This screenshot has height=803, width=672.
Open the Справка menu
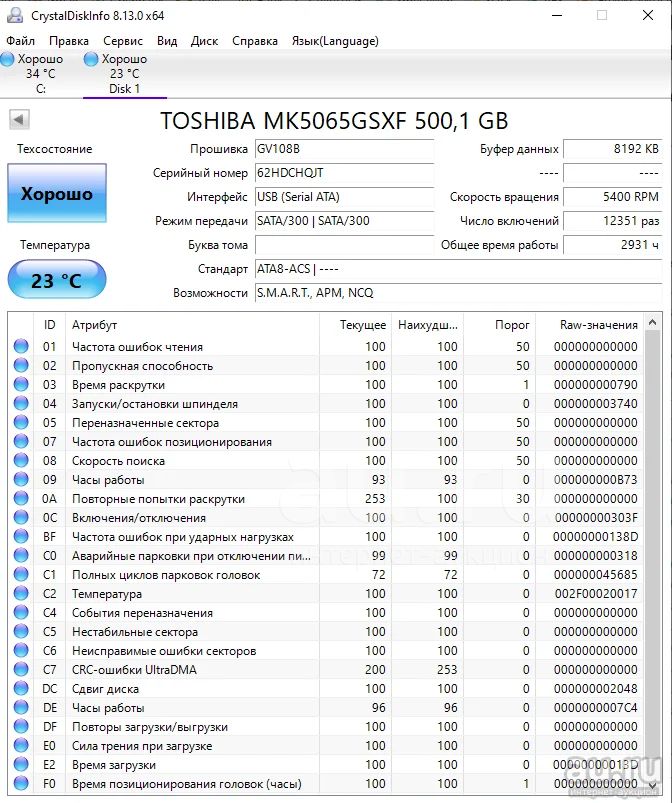(x=255, y=41)
